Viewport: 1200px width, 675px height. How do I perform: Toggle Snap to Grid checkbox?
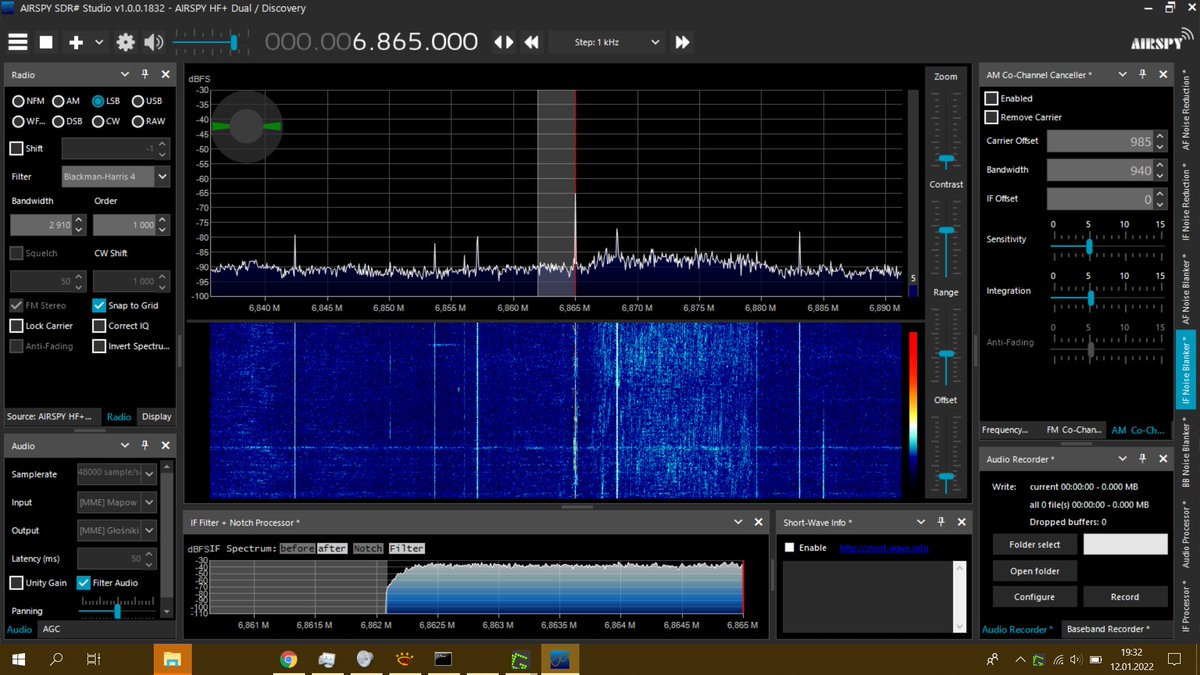click(99, 305)
